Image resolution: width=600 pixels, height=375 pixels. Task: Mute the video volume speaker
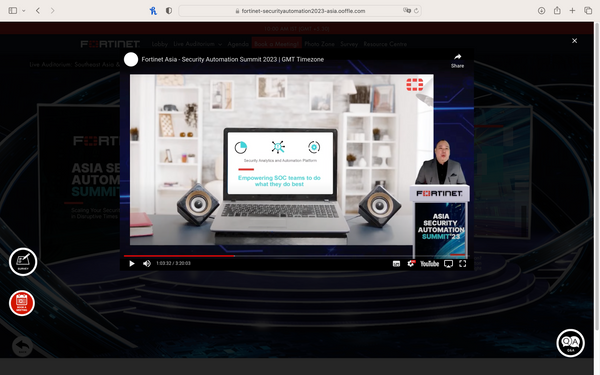pyautogui.click(x=147, y=264)
